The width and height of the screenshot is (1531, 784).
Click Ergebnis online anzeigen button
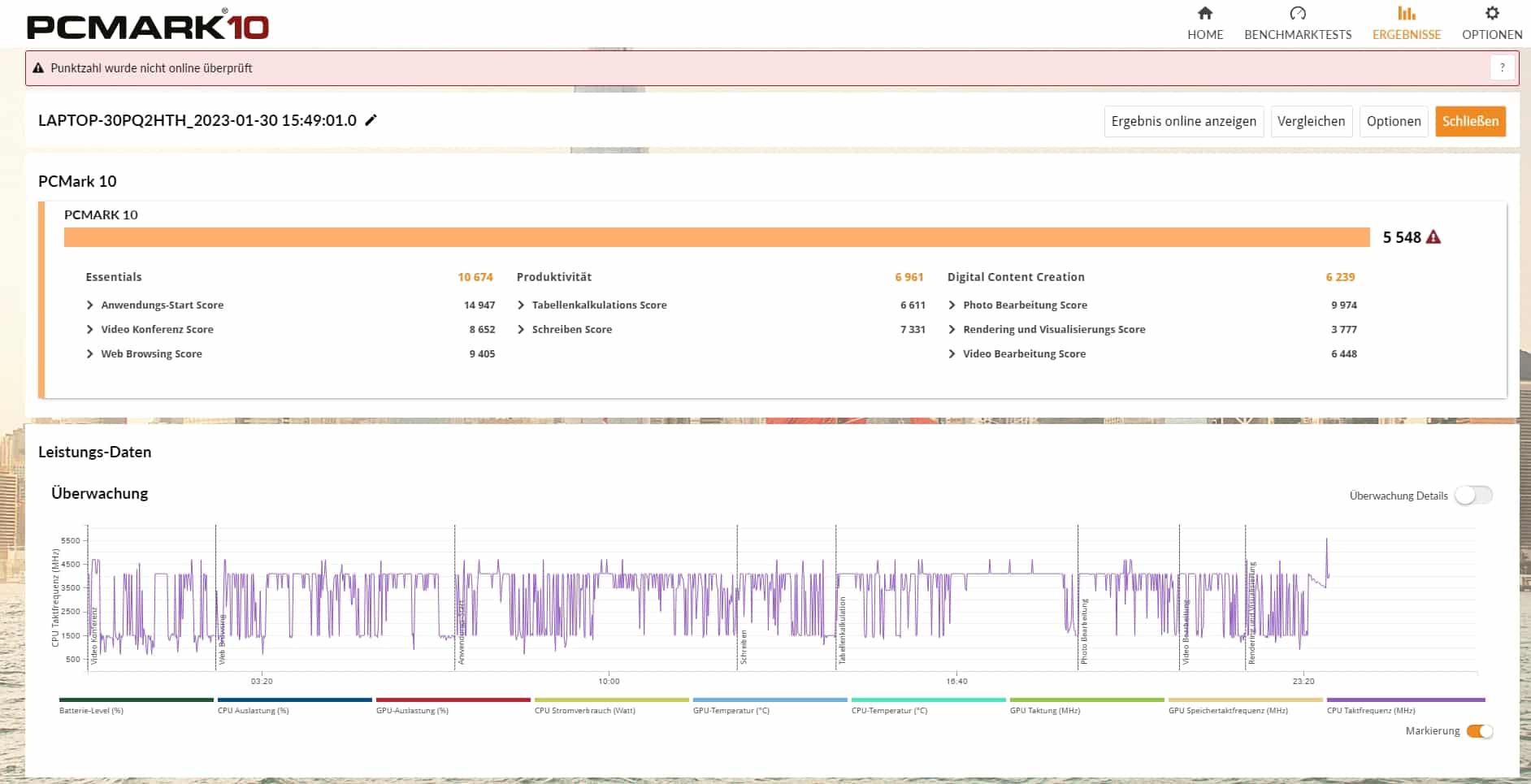[x=1183, y=121]
